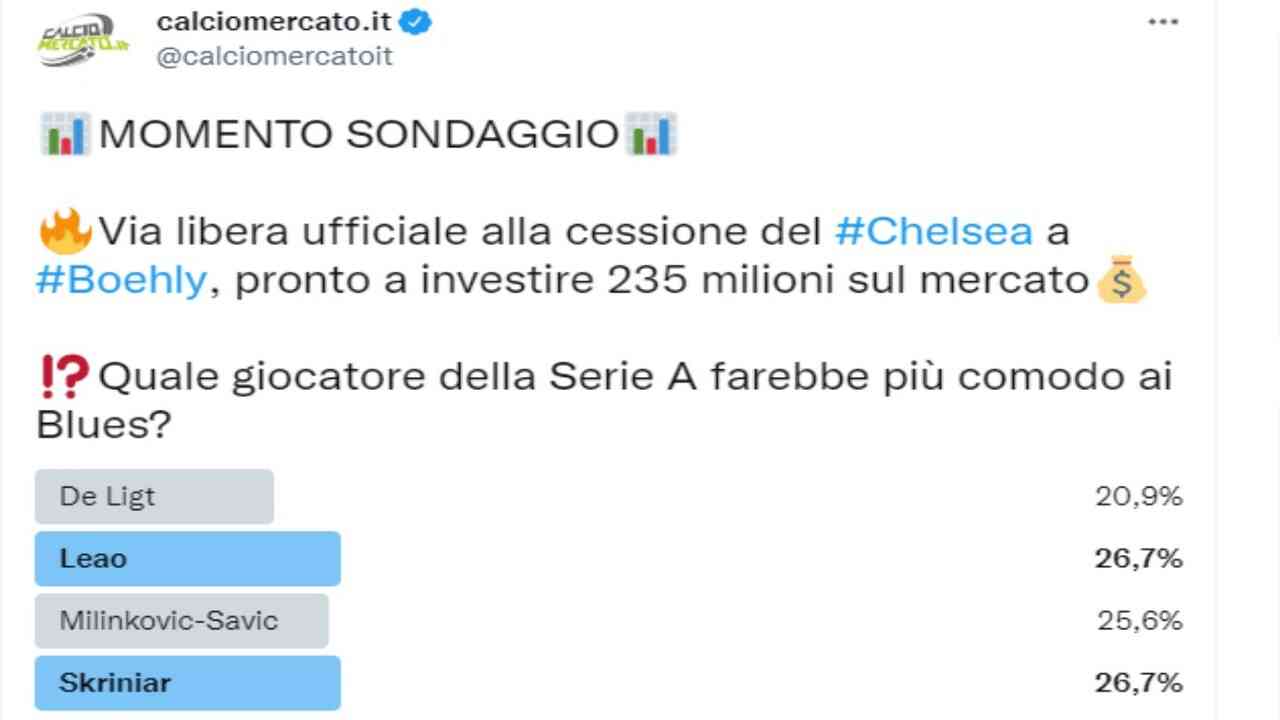Open the #Chelsea hashtag link
This screenshot has height=720, width=1280.
pos(933,232)
